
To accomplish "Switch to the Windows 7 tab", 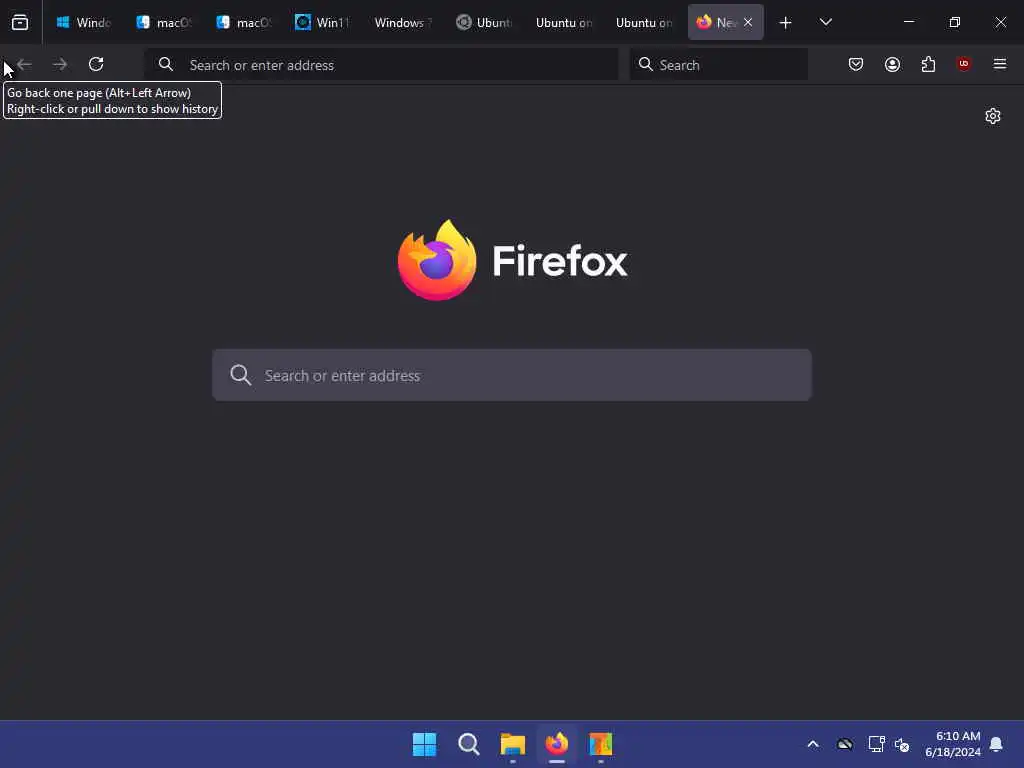I will click(403, 22).
